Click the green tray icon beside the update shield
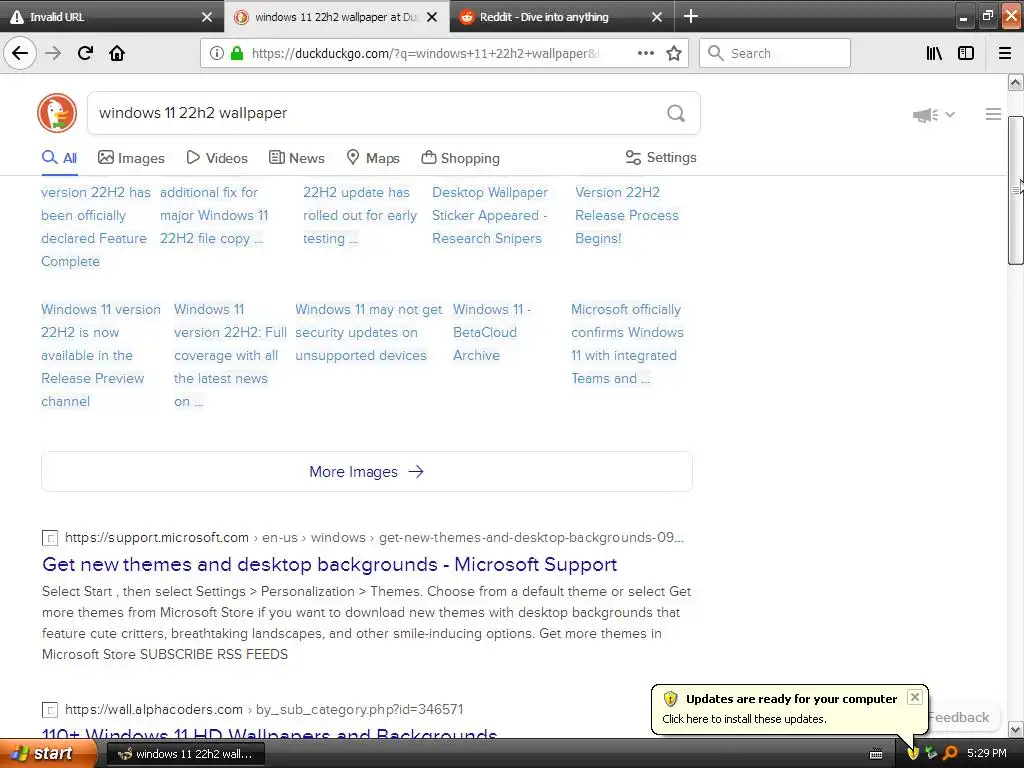This screenshot has width=1024, height=768. pyautogui.click(x=931, y=753)
